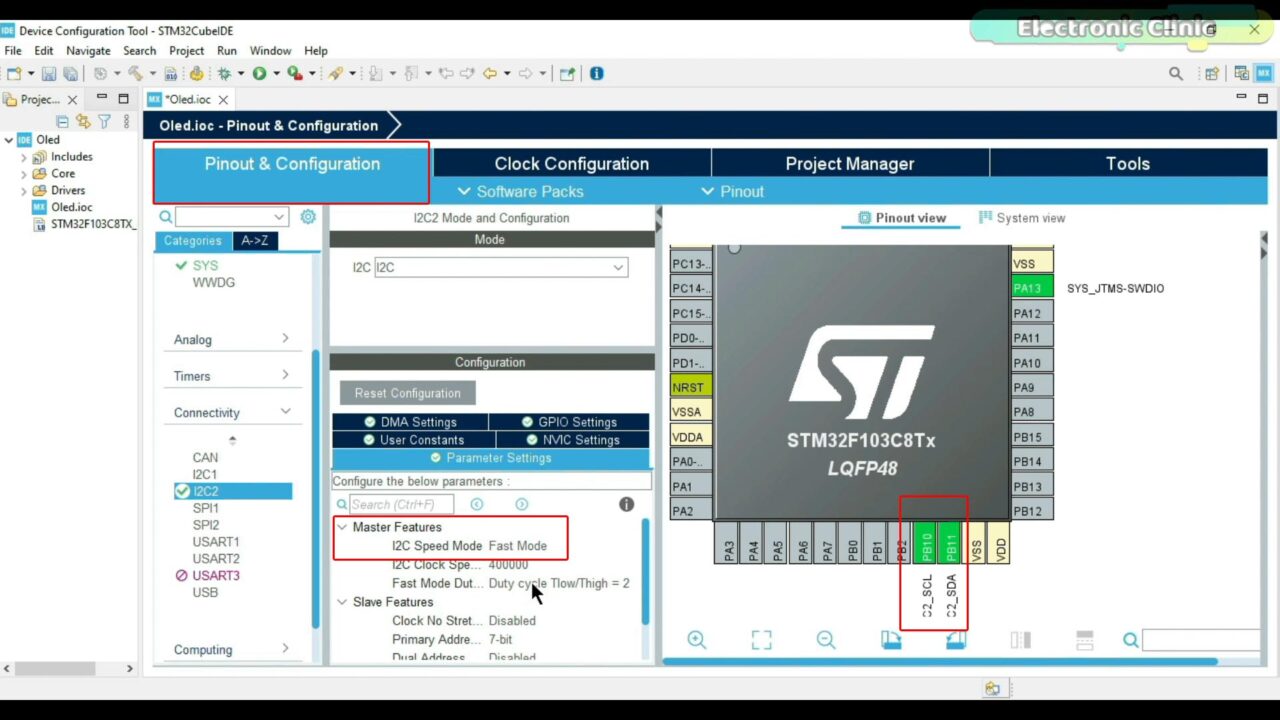Click the Project Explorer filter icon
The width and height of the screenshot is (1280, 720).
[x=104, y=121]
